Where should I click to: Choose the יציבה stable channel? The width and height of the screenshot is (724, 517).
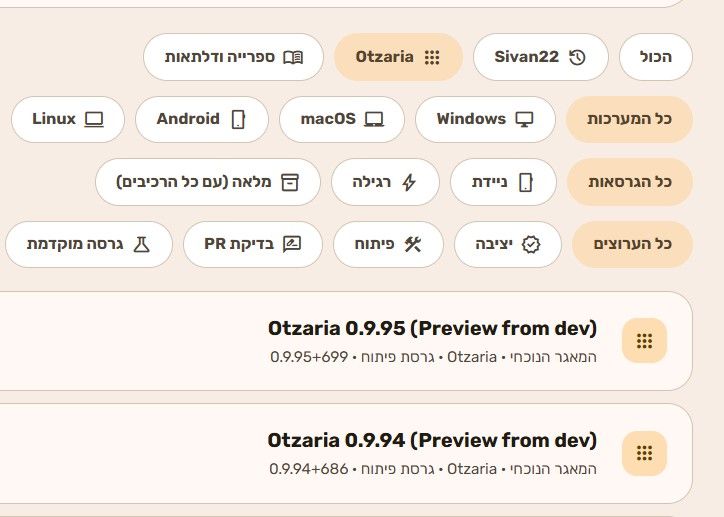pyautogui.click(x=508, y=244)
